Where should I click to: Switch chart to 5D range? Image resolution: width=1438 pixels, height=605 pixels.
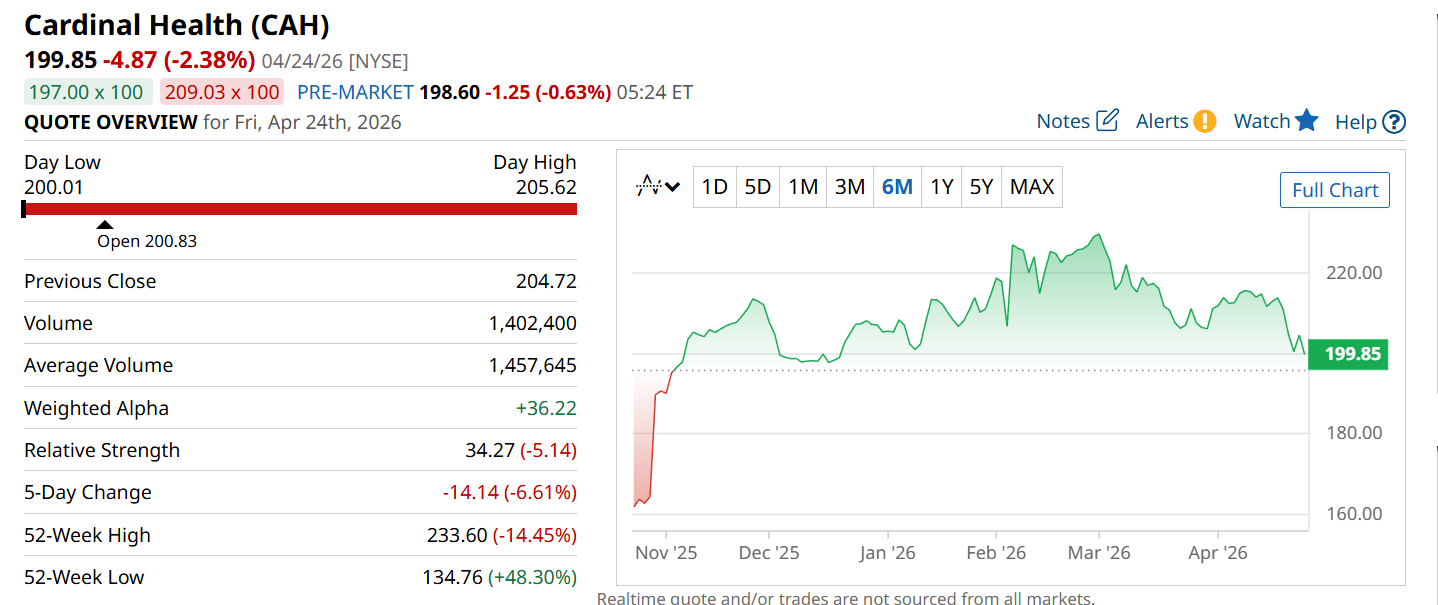pos(758,187)
